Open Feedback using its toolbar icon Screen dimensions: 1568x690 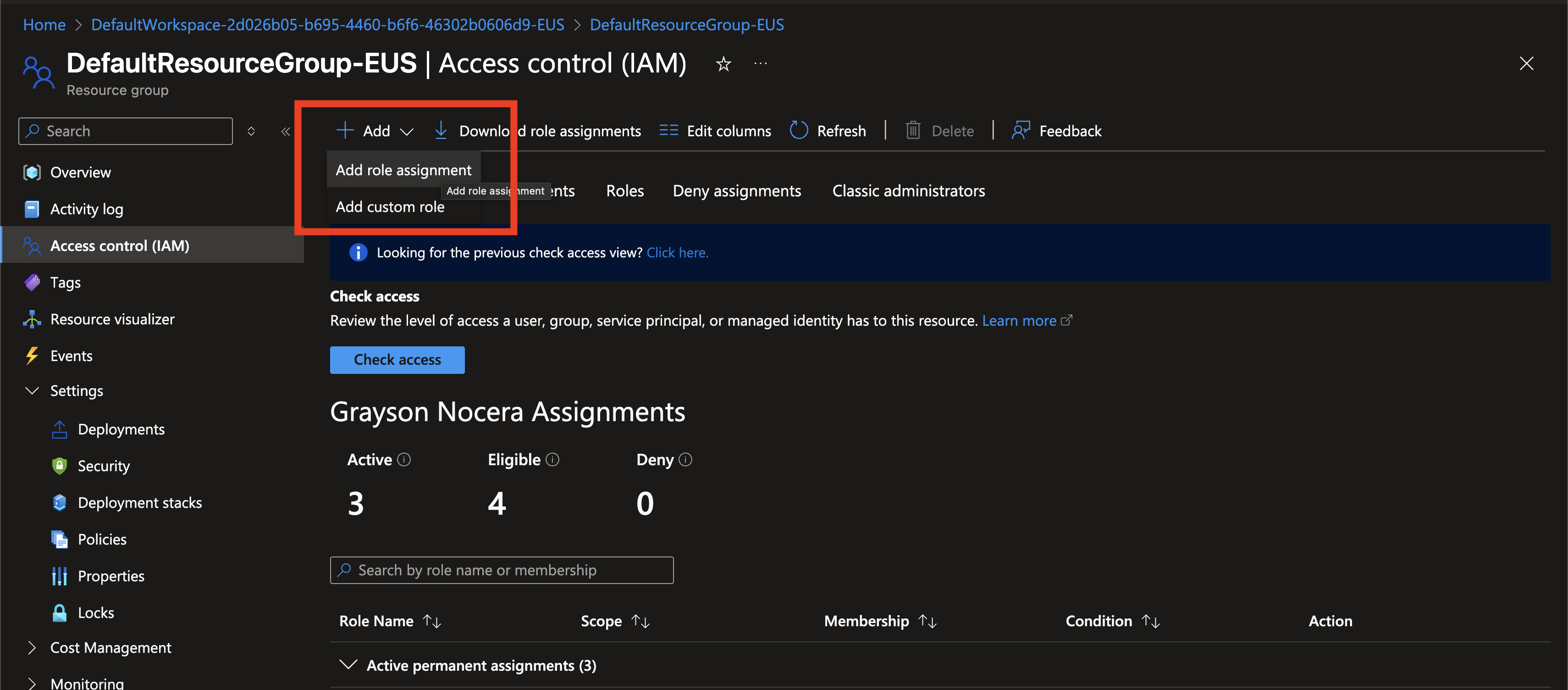(x=1020, y=130)
